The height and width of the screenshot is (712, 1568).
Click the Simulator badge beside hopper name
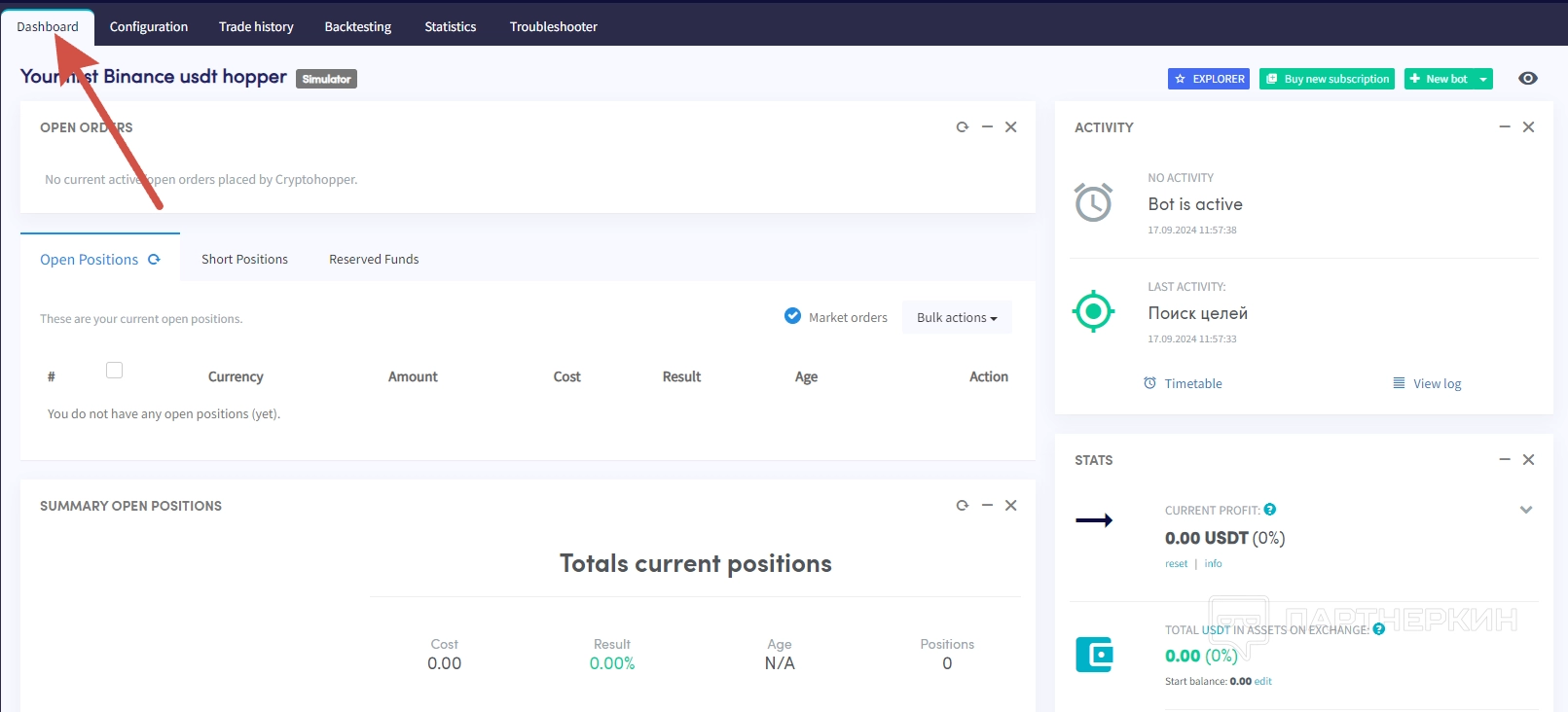326,79
